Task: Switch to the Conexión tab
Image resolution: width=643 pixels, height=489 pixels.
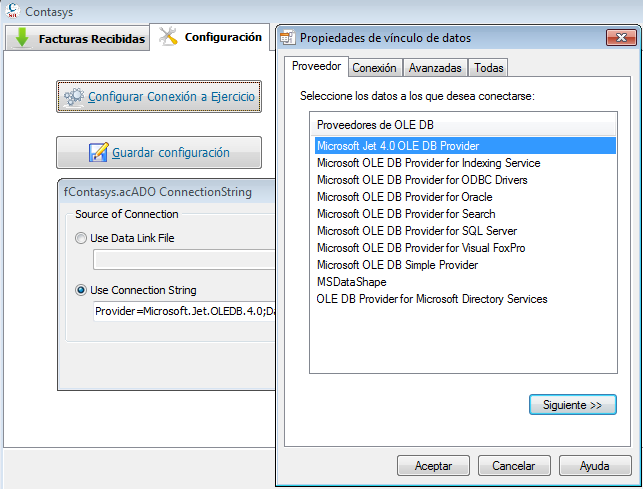Action: pyautogui.click(x=375, y=68)
